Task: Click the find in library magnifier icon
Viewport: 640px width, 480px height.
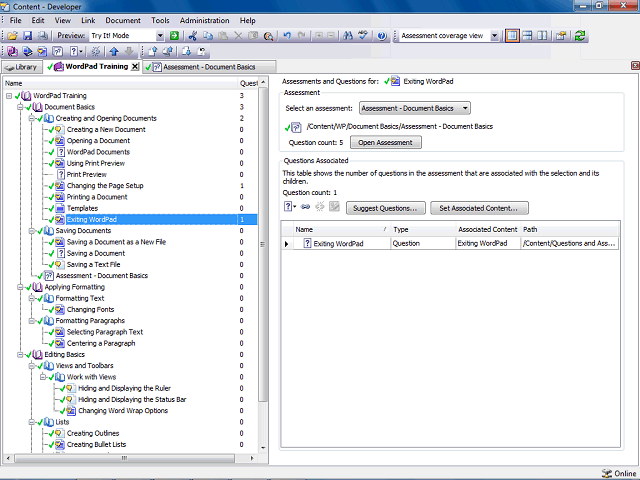Action: (x=268, y=36)
